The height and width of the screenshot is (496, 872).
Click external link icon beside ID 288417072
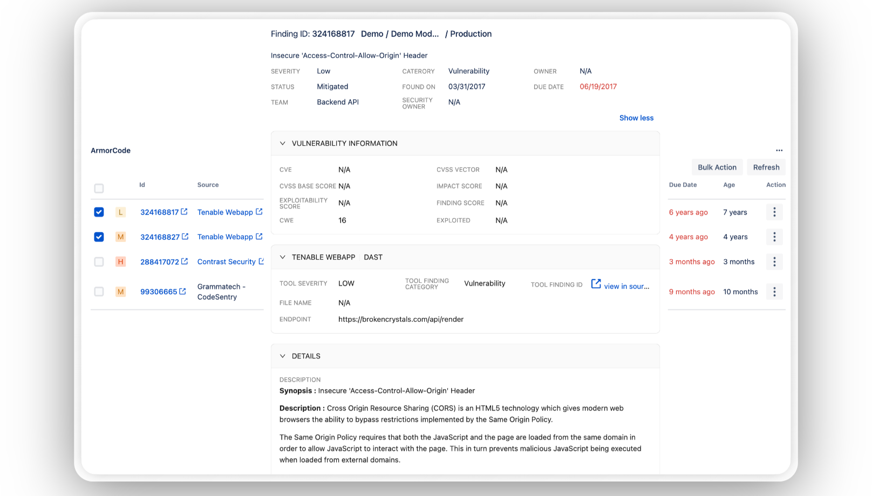tap(184, 262)
